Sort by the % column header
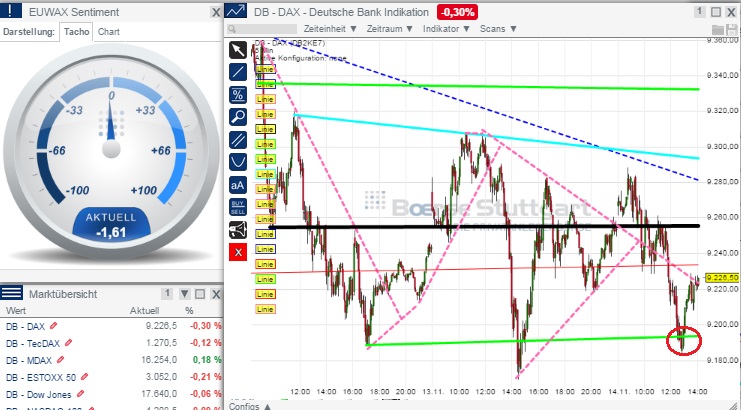This screenshot has width=741, height=410. point(189,311)
